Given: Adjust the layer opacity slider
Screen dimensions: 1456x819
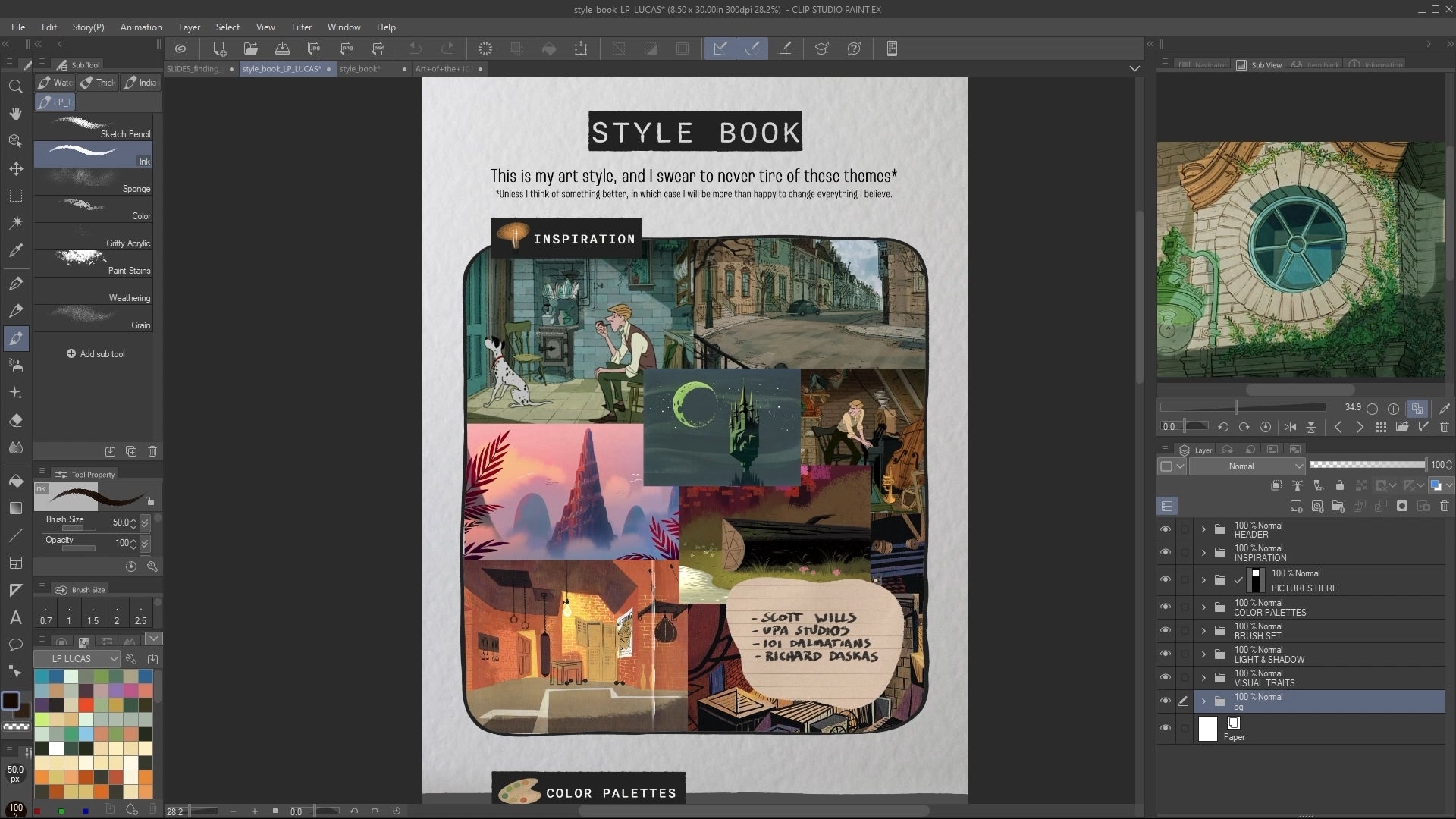Looking at the screenshot, I should [1368, 465].
